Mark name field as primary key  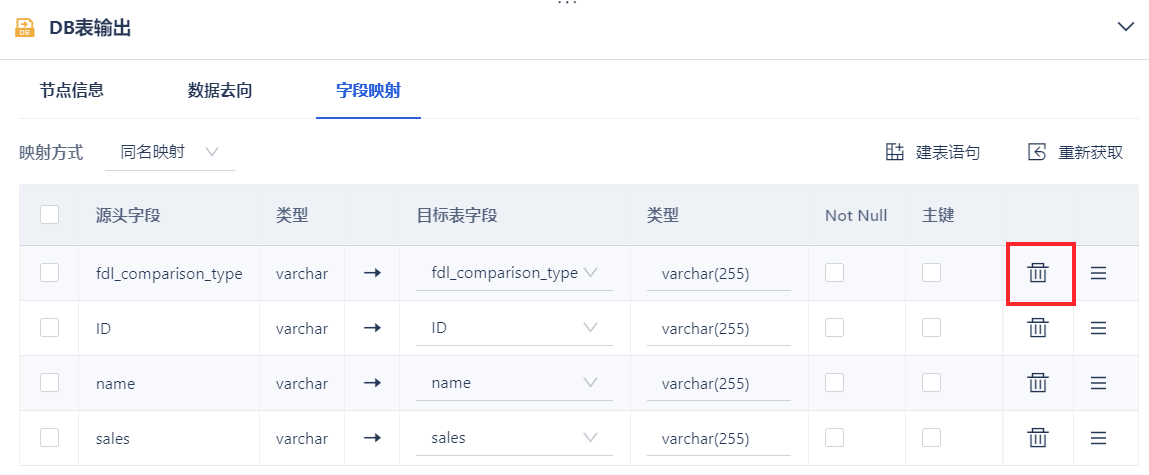click(932, 383)
